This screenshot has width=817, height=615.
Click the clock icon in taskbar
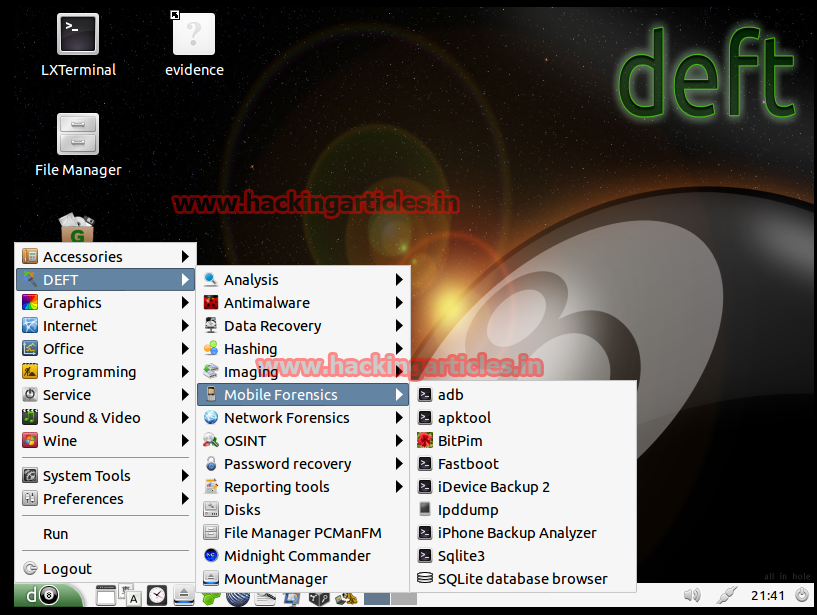[x=156, y=595]
